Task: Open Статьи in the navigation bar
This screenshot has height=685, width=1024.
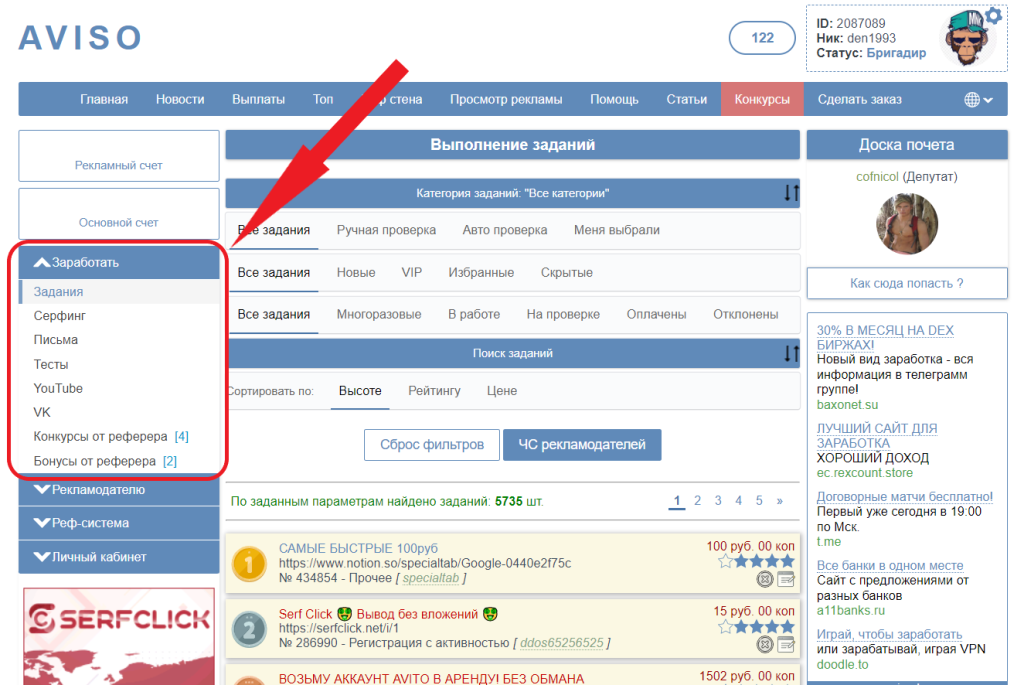Action: tap(686, 99)
